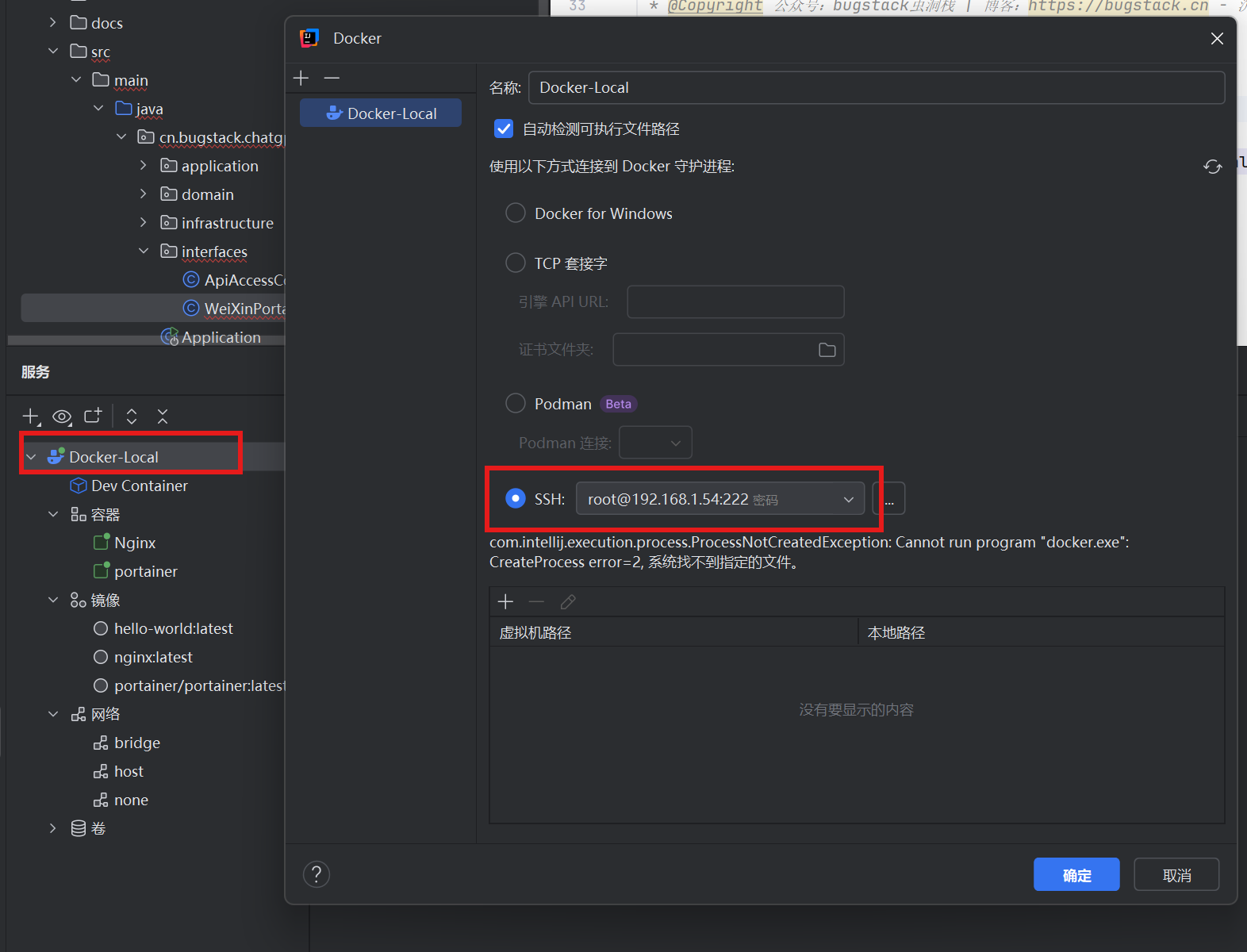The height and width of the screenshot is (952, 1247).
Task: Select none network
Action: 131,800
